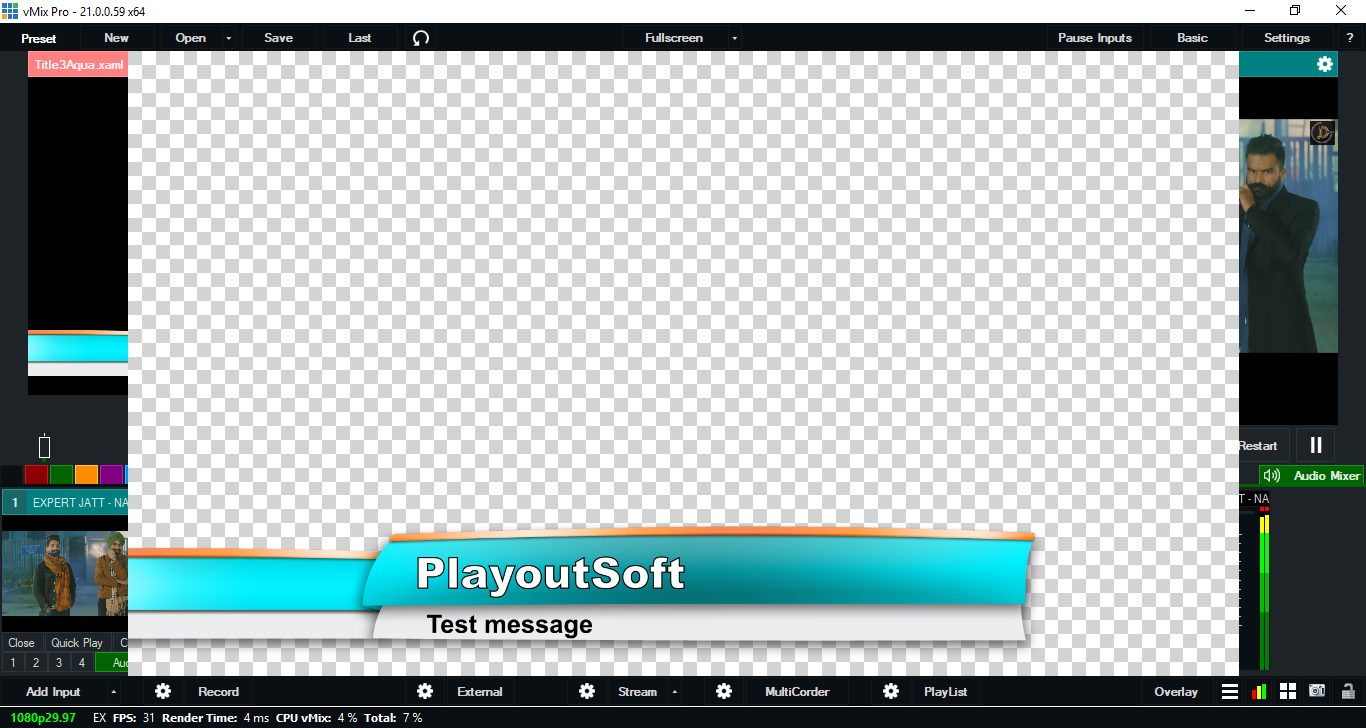This screenshot has height=728, width=1366.
Task: Expand the Add Input dropdown arrow
Action: pyautogui.click(x=113, y=691)
